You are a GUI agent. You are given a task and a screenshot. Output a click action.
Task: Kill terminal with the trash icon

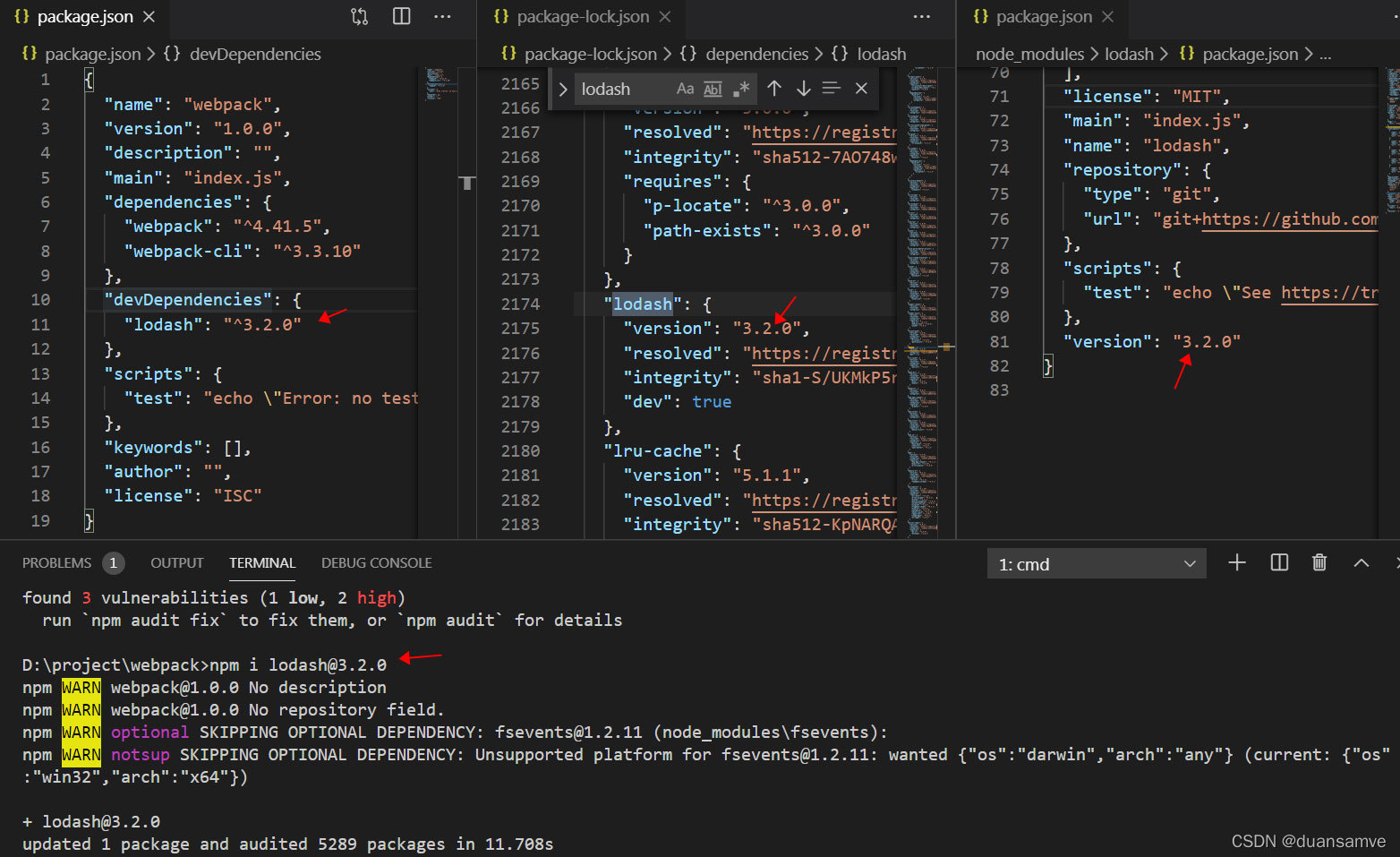coord(1319,562)
